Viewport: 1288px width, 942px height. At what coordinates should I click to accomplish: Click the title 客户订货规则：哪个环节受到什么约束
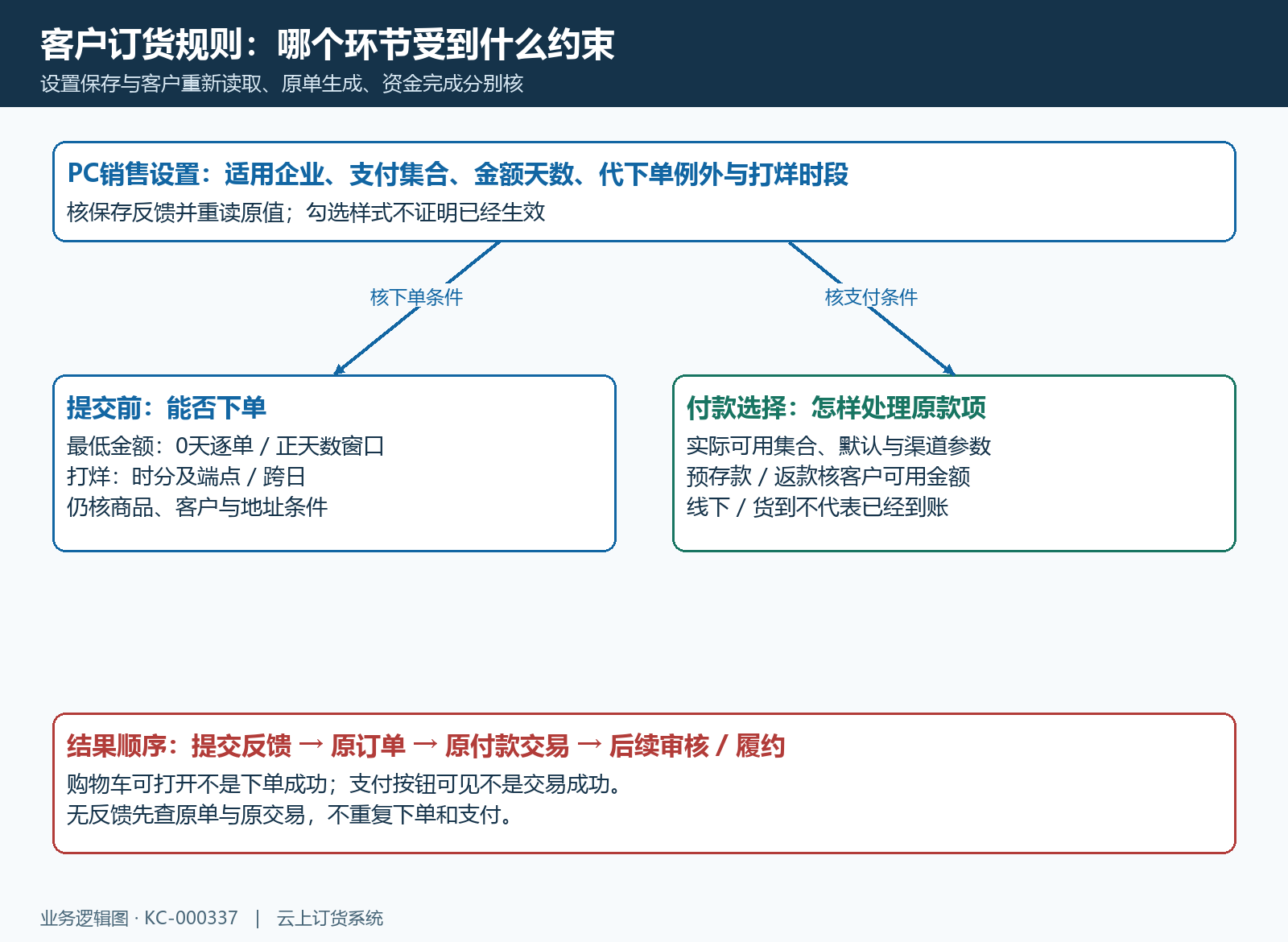point(328,44)
